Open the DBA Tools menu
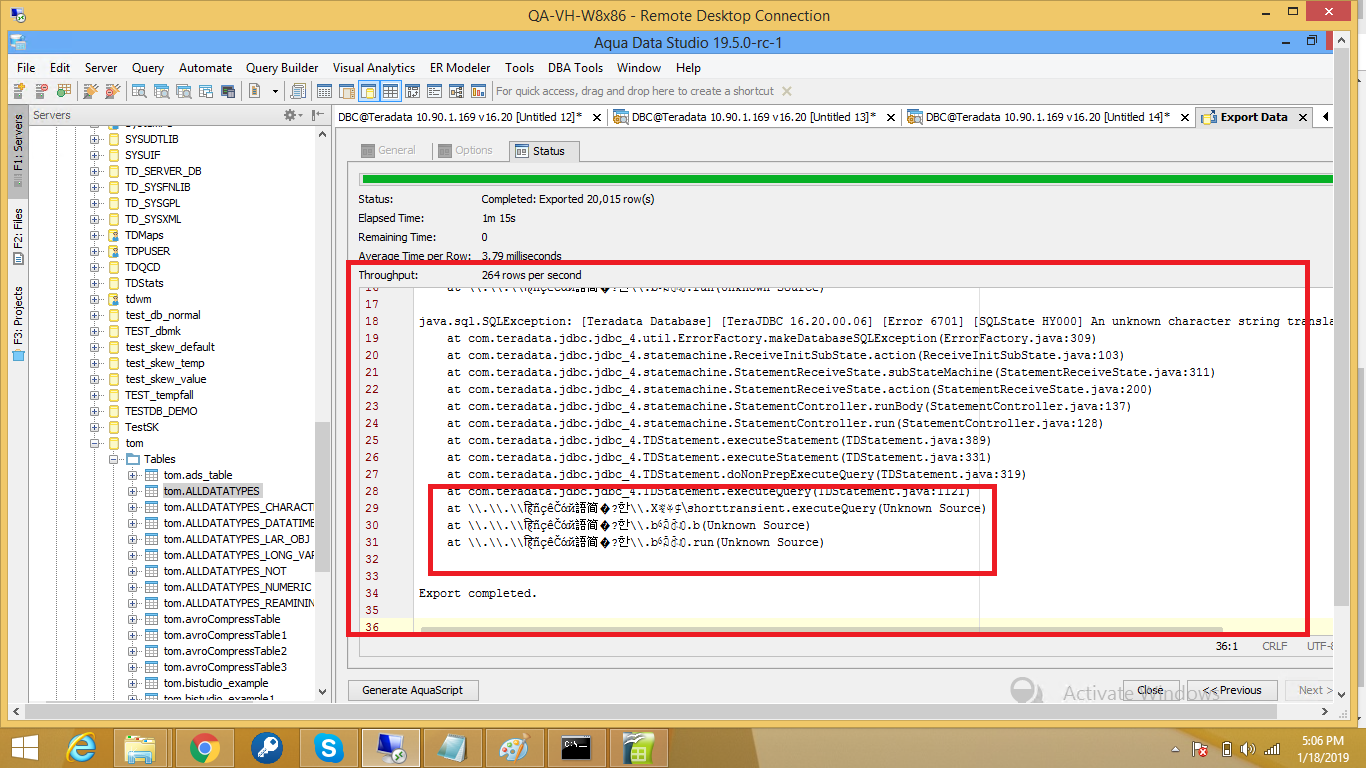The width and height of the screenshot is (1366, 768). pyautogui.click(x=575, y=68)
